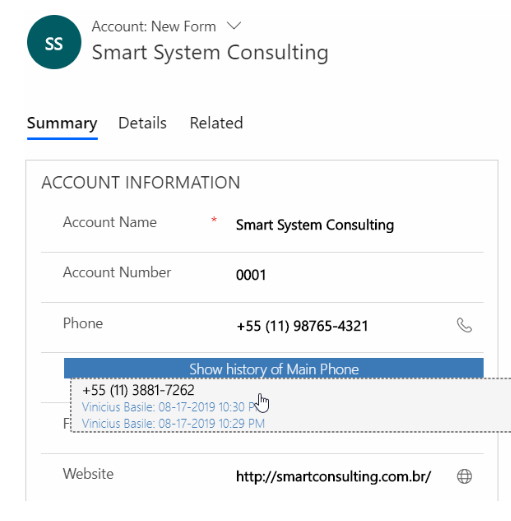The height and width of the screenshot is (521, 511).
Task: Edit the Account Number field 0001
Action: 251,275
